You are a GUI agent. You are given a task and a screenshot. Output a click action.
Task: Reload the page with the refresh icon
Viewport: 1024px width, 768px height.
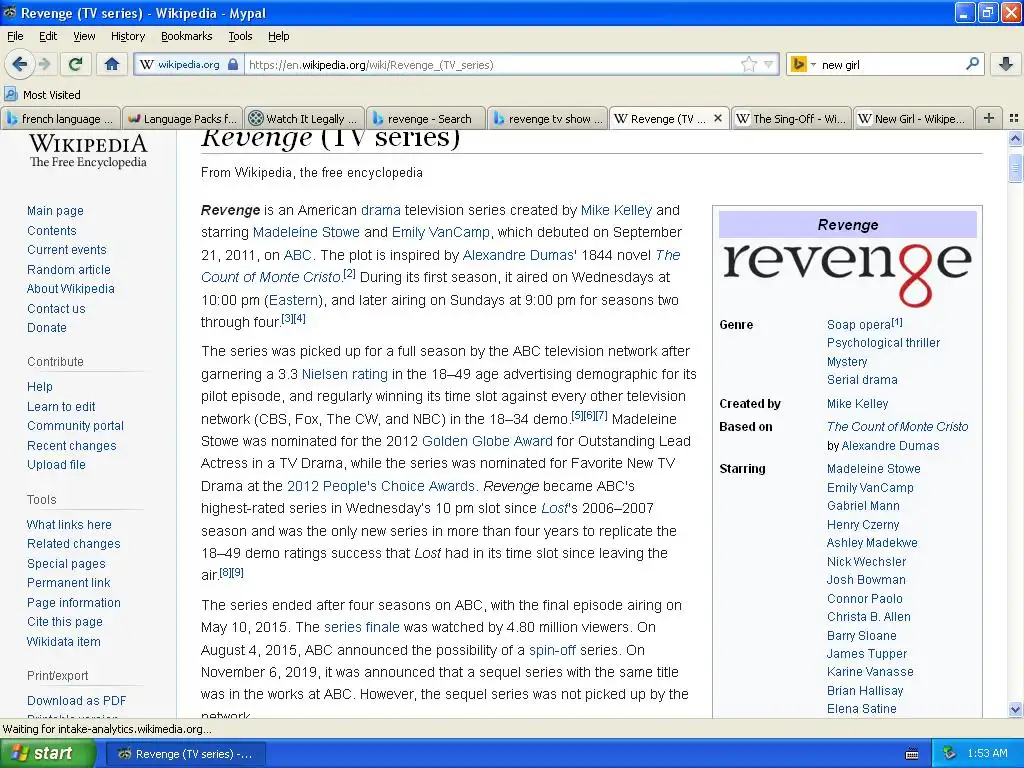pyautogui.click(x=75, y=64)
